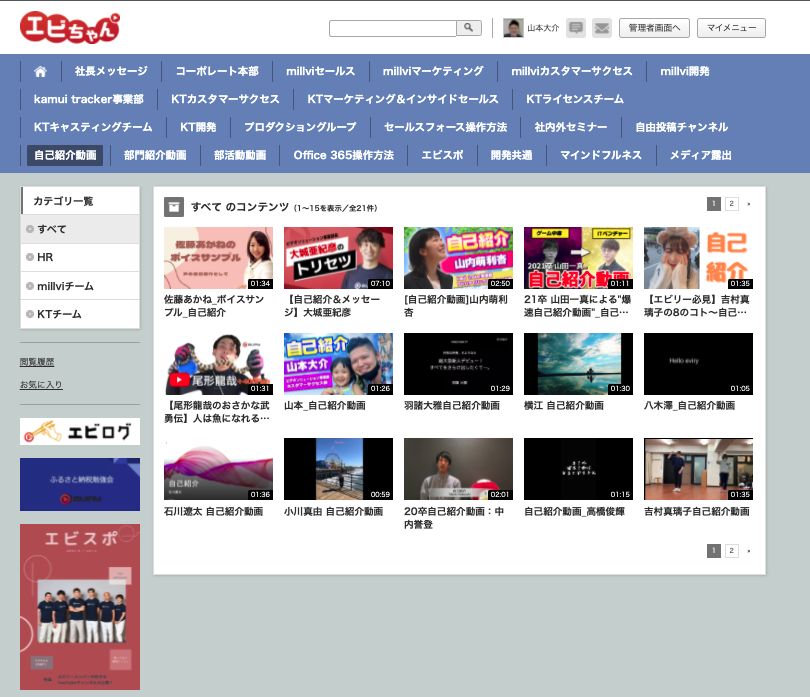Click the 山本大介 user avatar
The image size is (810, 697).
(513, 28)
